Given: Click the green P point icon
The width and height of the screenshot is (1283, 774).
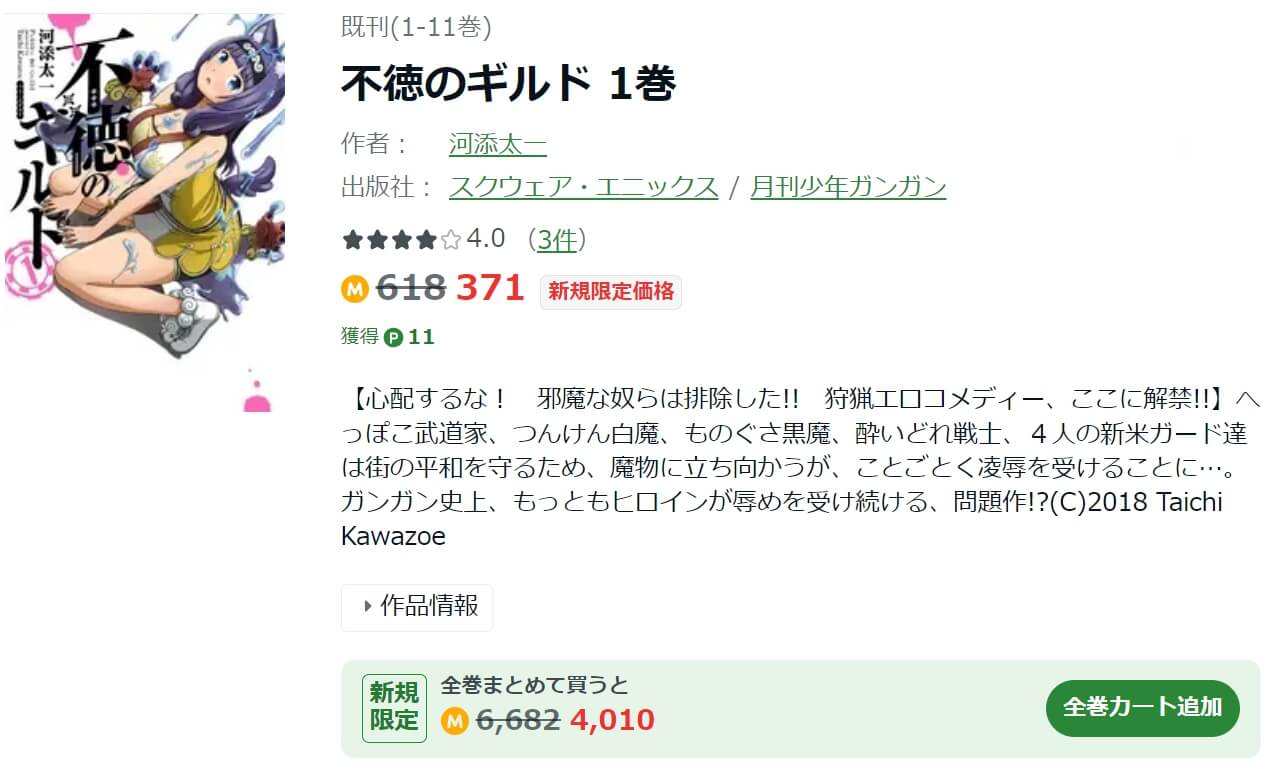Looking at the screenshot, I should point(394,337).
